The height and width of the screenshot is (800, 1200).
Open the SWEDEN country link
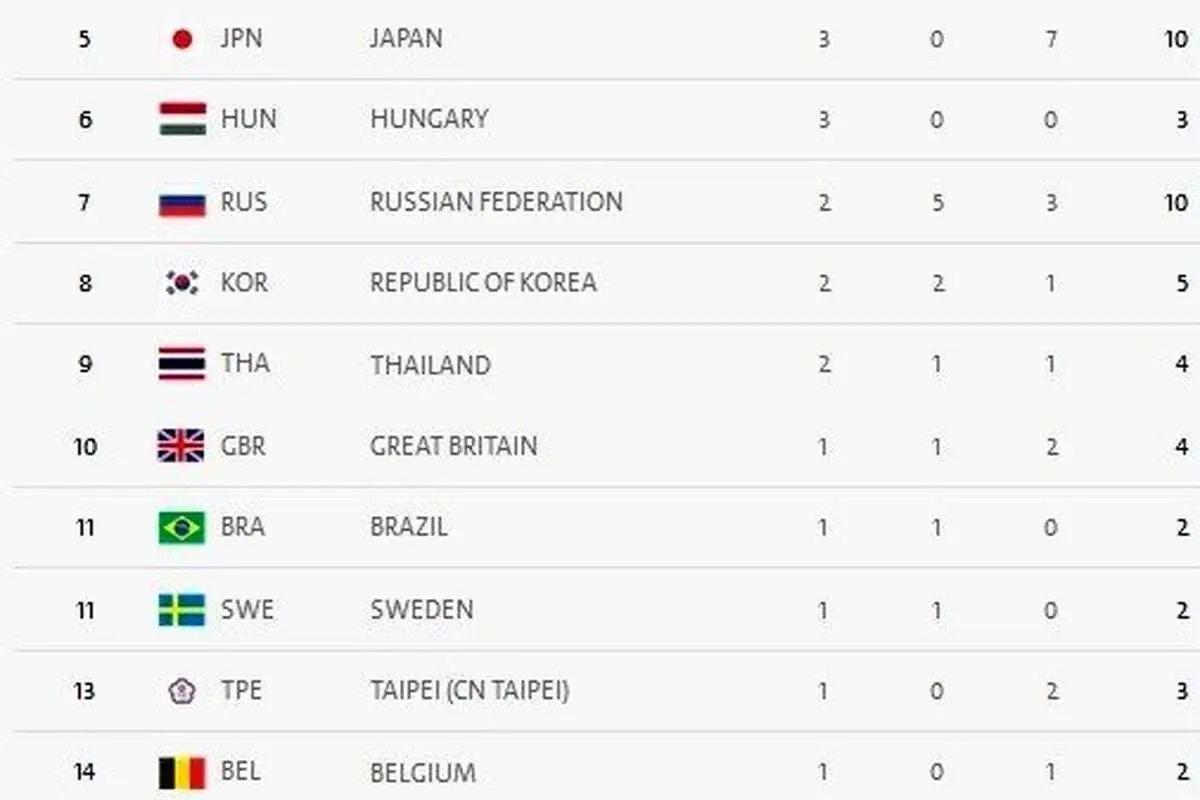coord(422,609)
